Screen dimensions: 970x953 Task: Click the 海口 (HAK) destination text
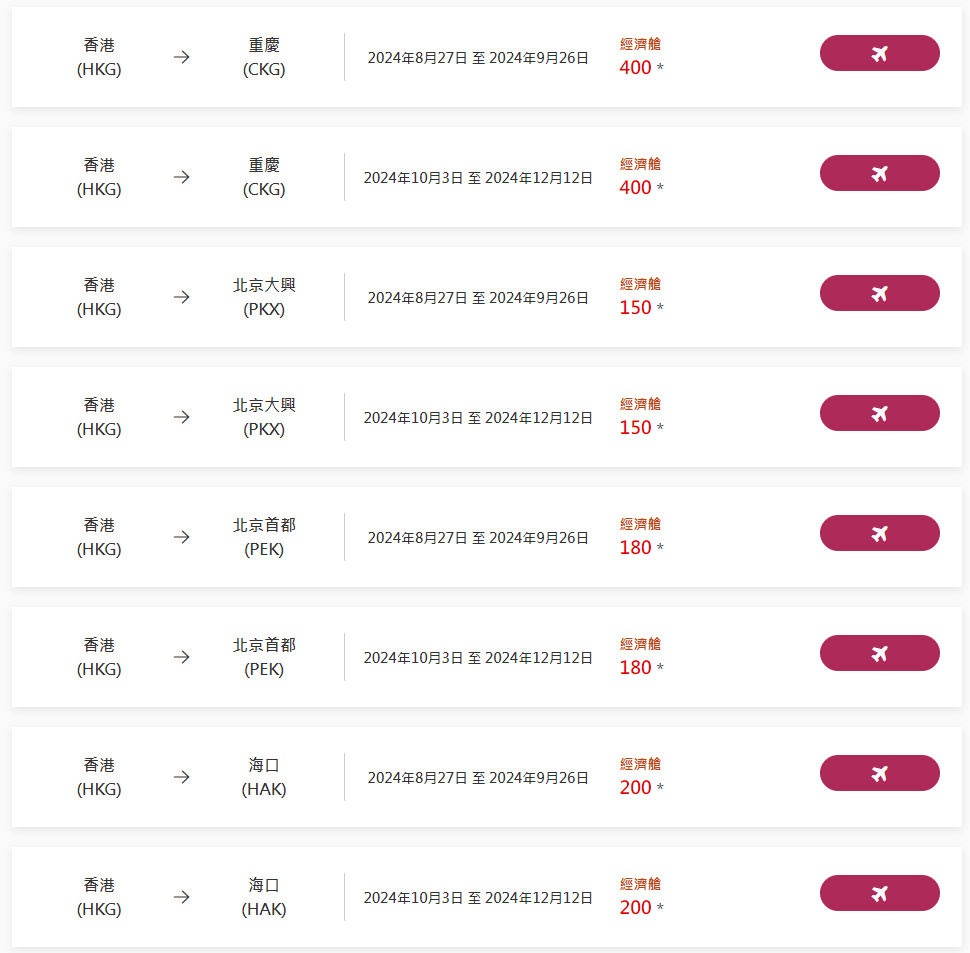263,776
